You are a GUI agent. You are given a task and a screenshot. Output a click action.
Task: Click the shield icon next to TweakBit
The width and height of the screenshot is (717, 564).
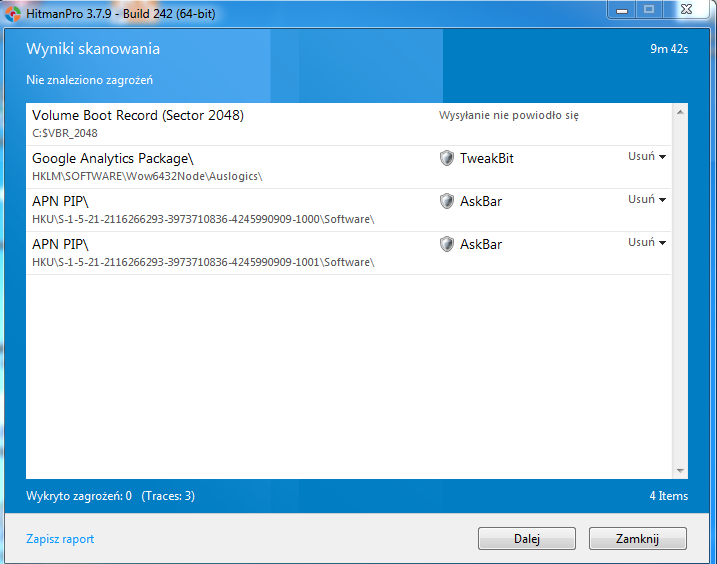coord(446,158)
